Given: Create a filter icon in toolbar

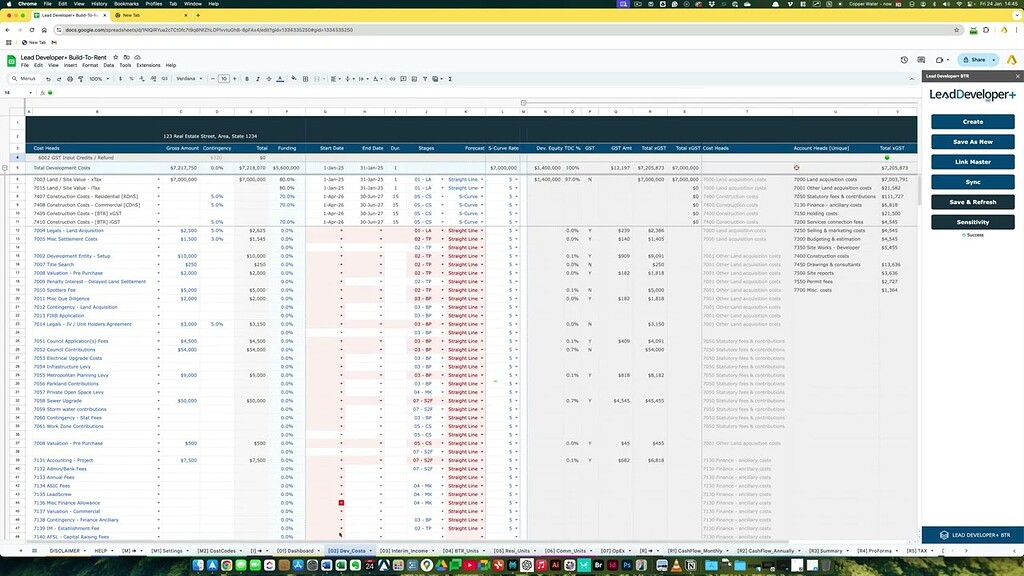Looking at the screenshot, I should pos(424,79).
